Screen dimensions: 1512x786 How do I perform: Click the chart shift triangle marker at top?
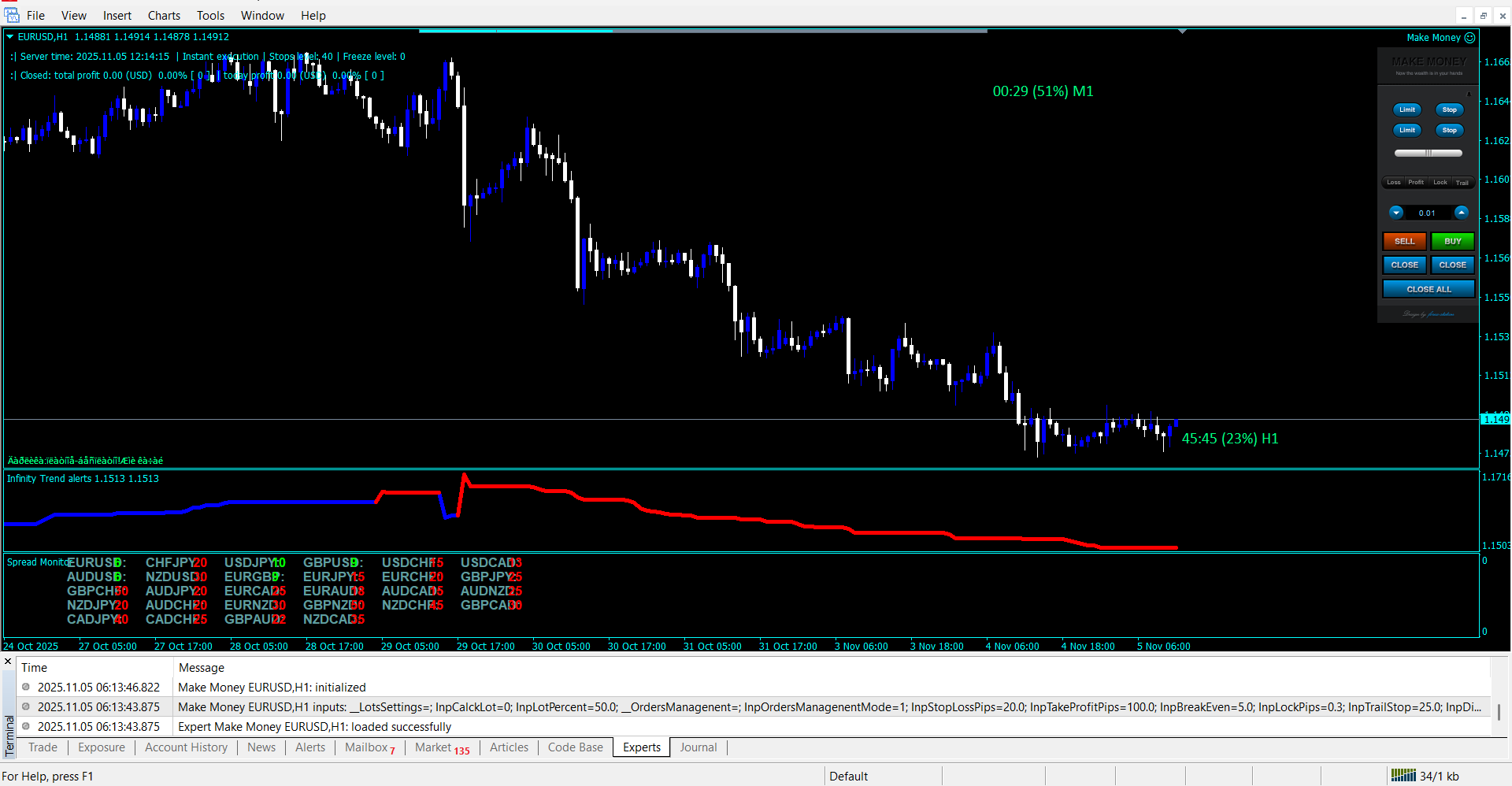(1182, 32)
